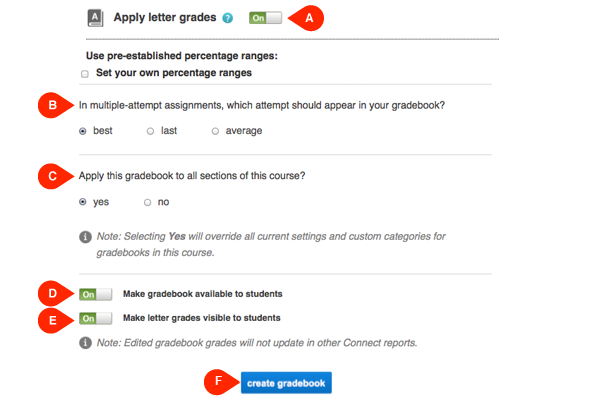Click the red callout marker D
The image size is (600, 400).
[x=54, y=294]
